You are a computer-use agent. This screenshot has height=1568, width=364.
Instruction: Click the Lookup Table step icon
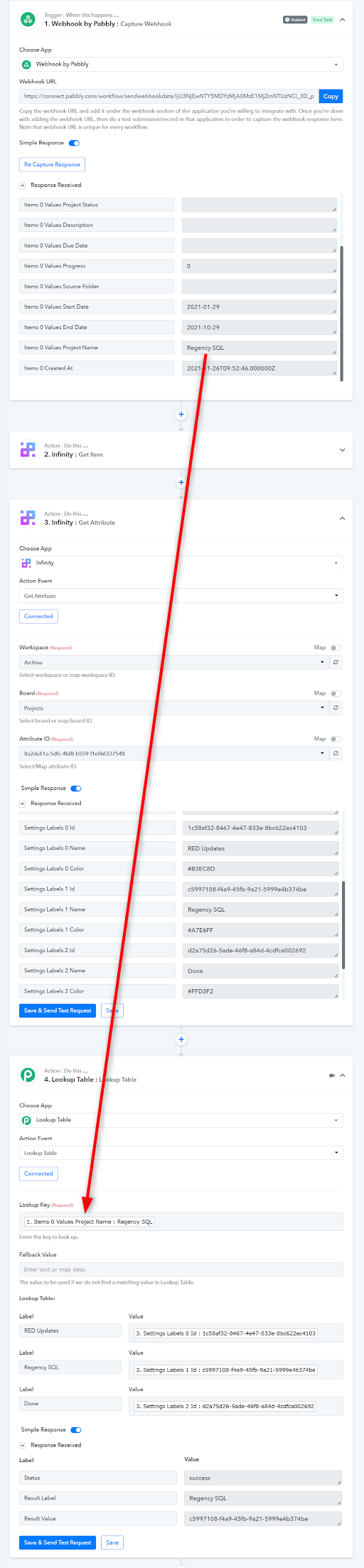tap(28, 1074)
